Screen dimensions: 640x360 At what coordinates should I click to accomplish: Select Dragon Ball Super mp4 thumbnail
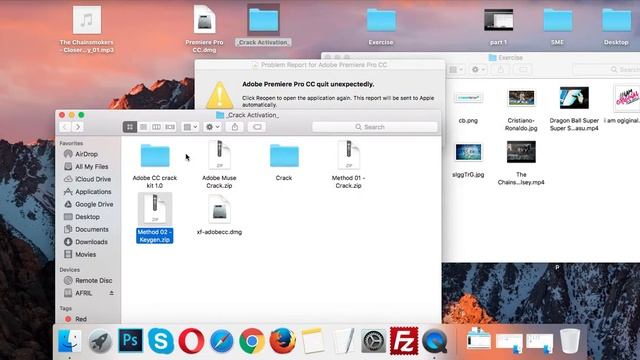(x=574, y=98)
